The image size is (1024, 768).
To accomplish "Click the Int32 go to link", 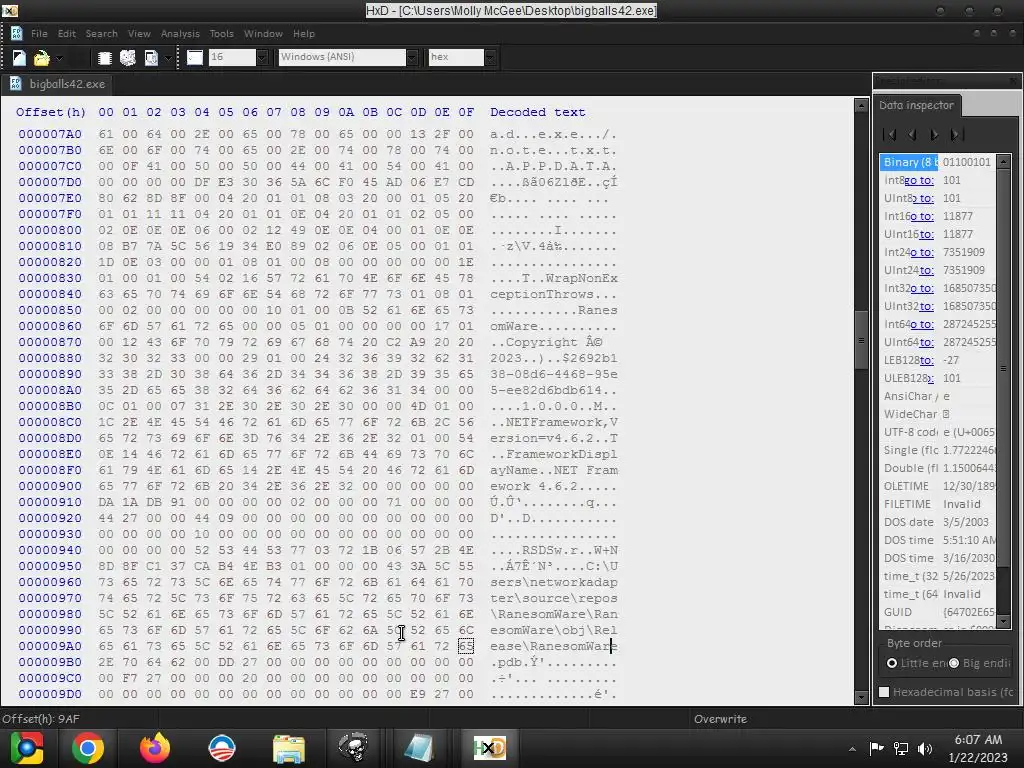I will coord(922,288).
